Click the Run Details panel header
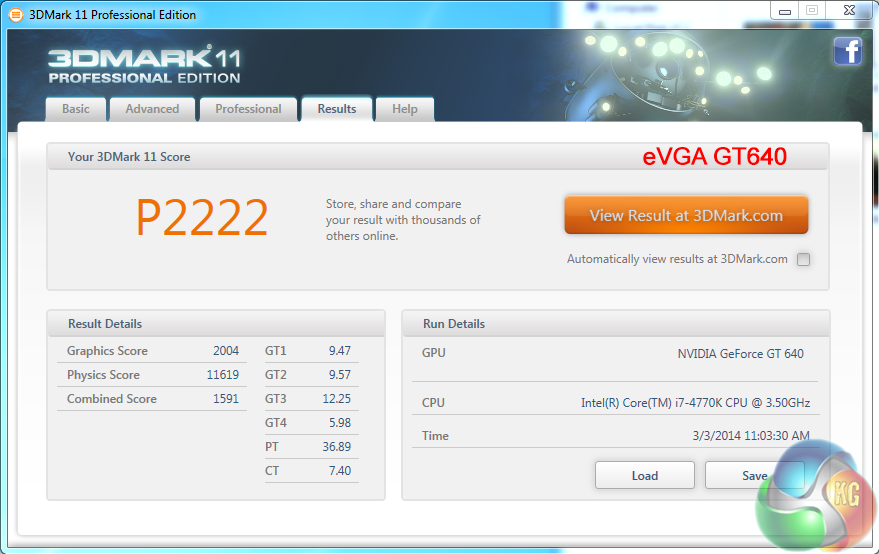879x554 pixels. pyautogui.click(x=616, y=324)
